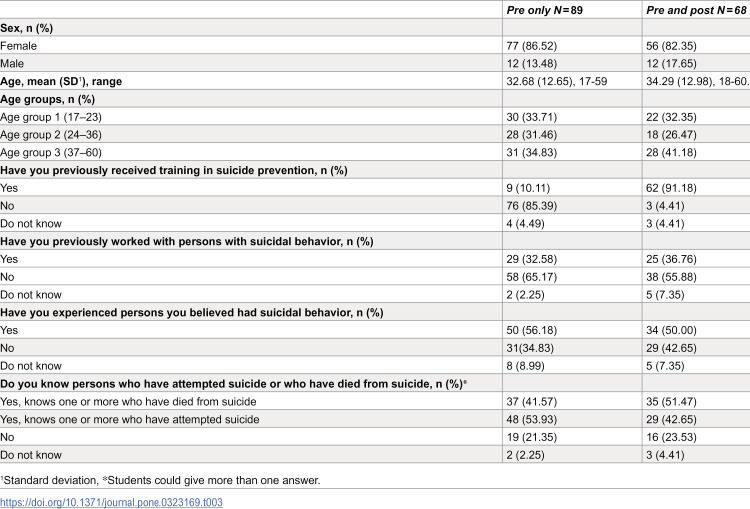
Task: Select the cell reading 58 (65.17)
Action: (531, 277)
